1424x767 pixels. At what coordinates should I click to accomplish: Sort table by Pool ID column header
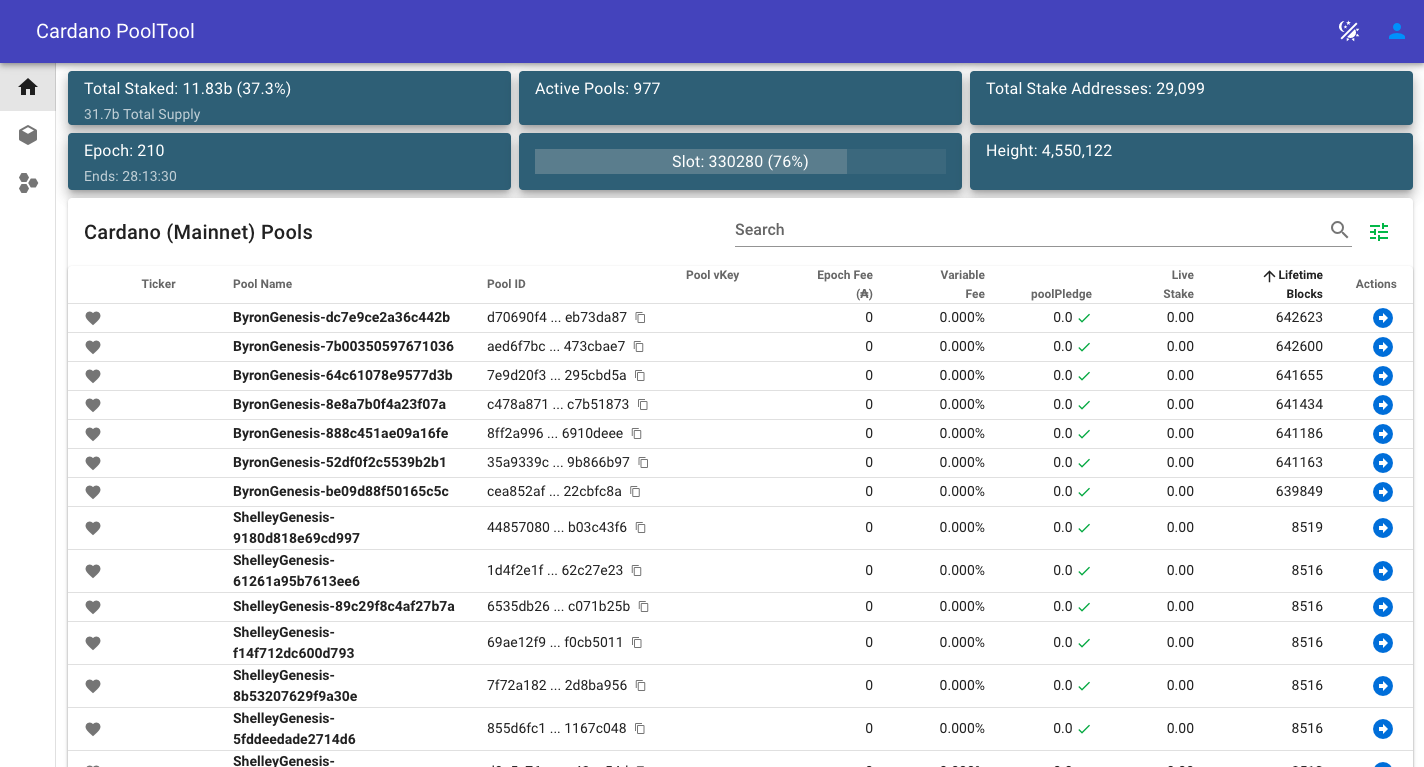[x=506, y=284]
